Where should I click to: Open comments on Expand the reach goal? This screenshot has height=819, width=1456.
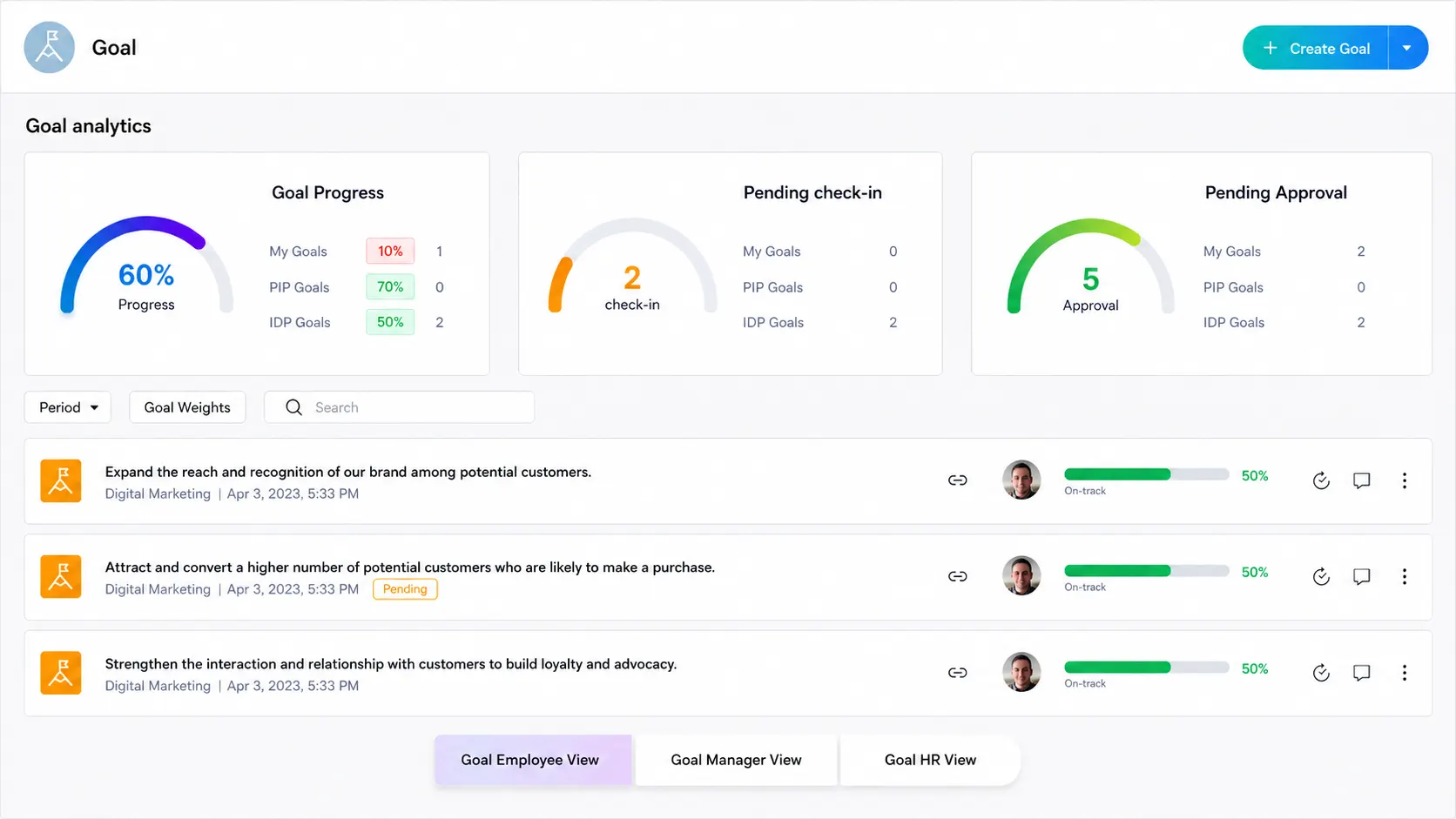[1362, 480]
